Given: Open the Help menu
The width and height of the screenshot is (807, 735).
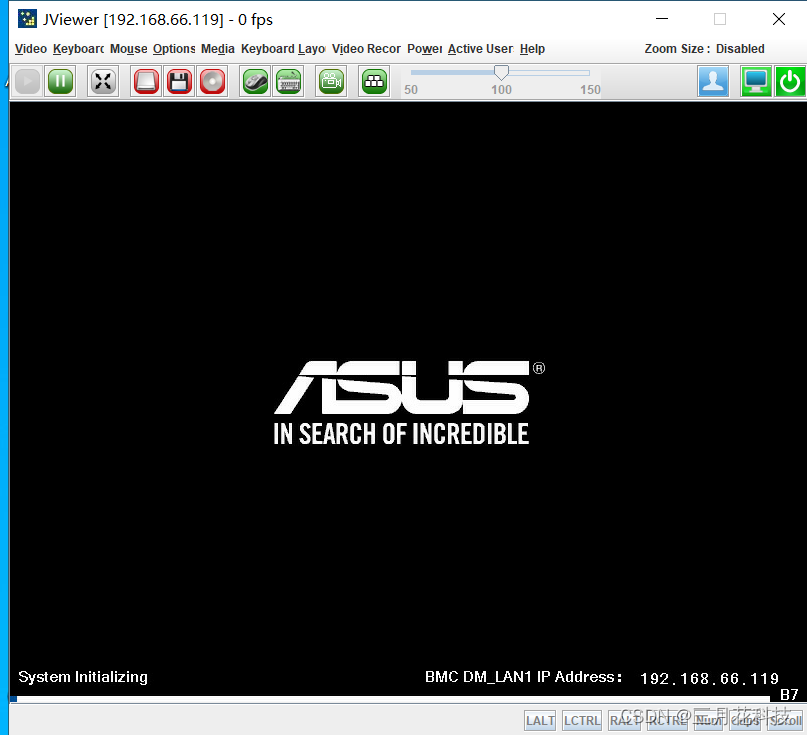Looking at the screenshot, I should (x=532, y=49).
